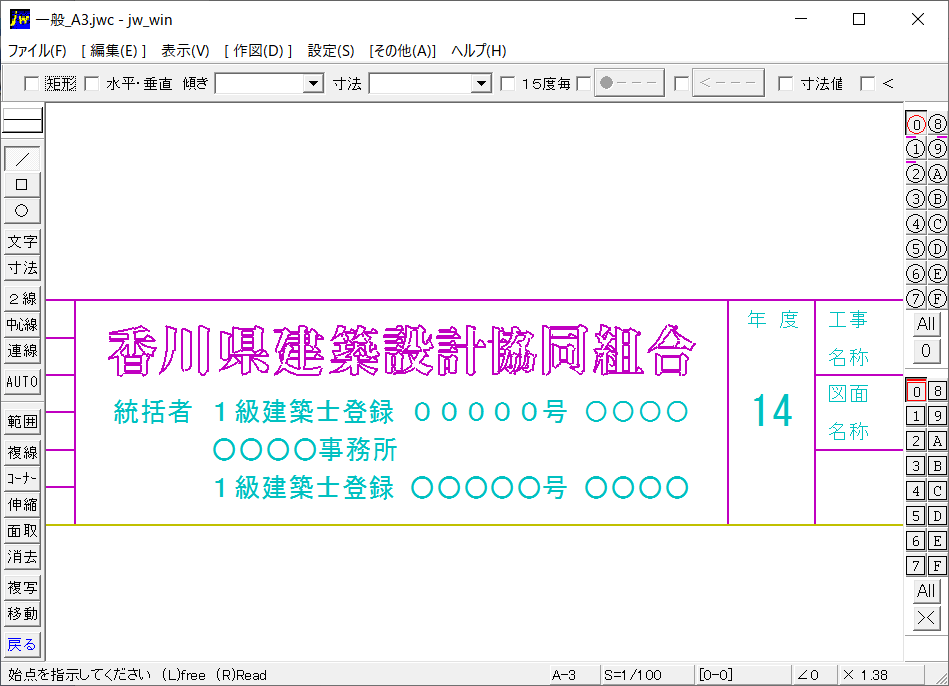Image resolution: width=949 pixels, height=686 pixels.
Task: Click the layer group All button
Action: coord(926,591)
